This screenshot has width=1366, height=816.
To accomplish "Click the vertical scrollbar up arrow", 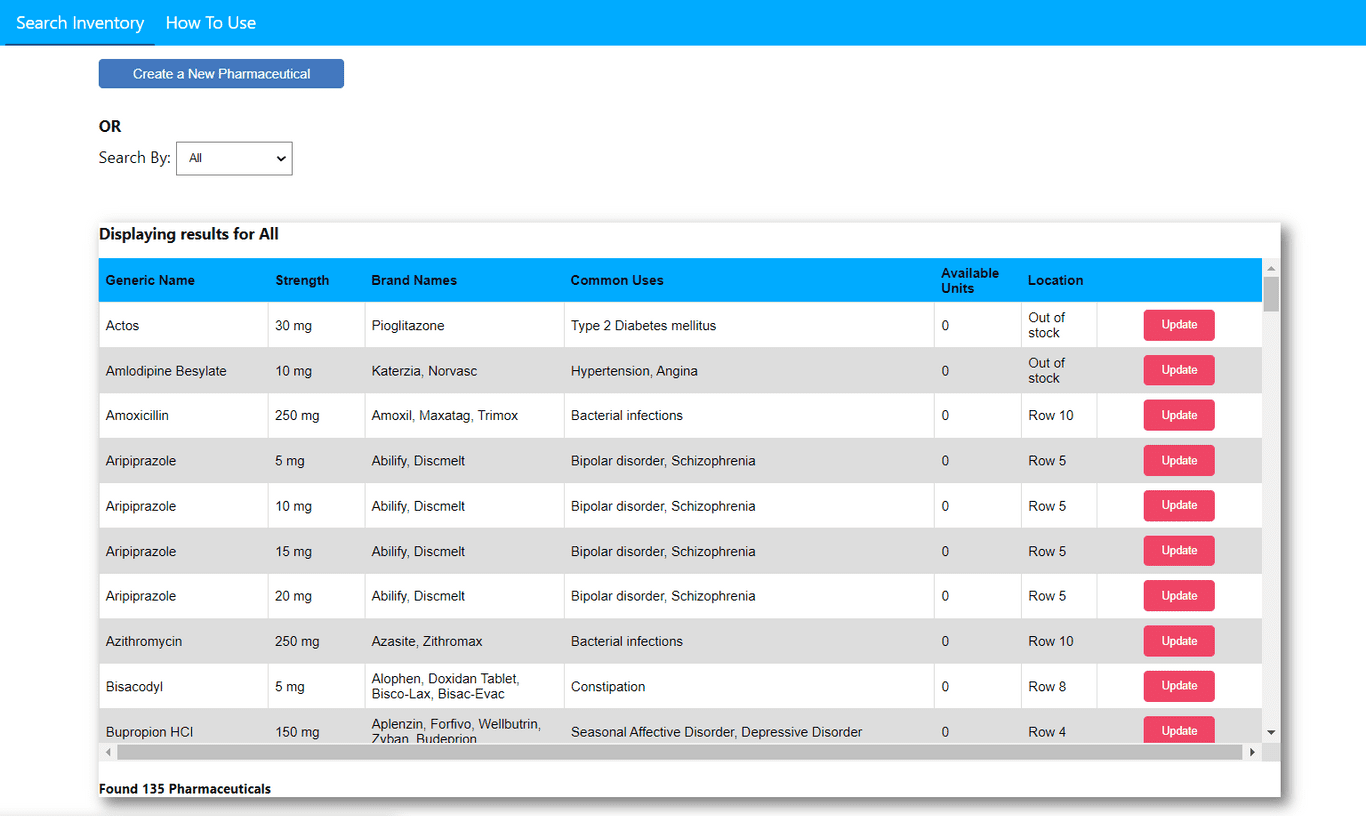I will [1271, 267].
